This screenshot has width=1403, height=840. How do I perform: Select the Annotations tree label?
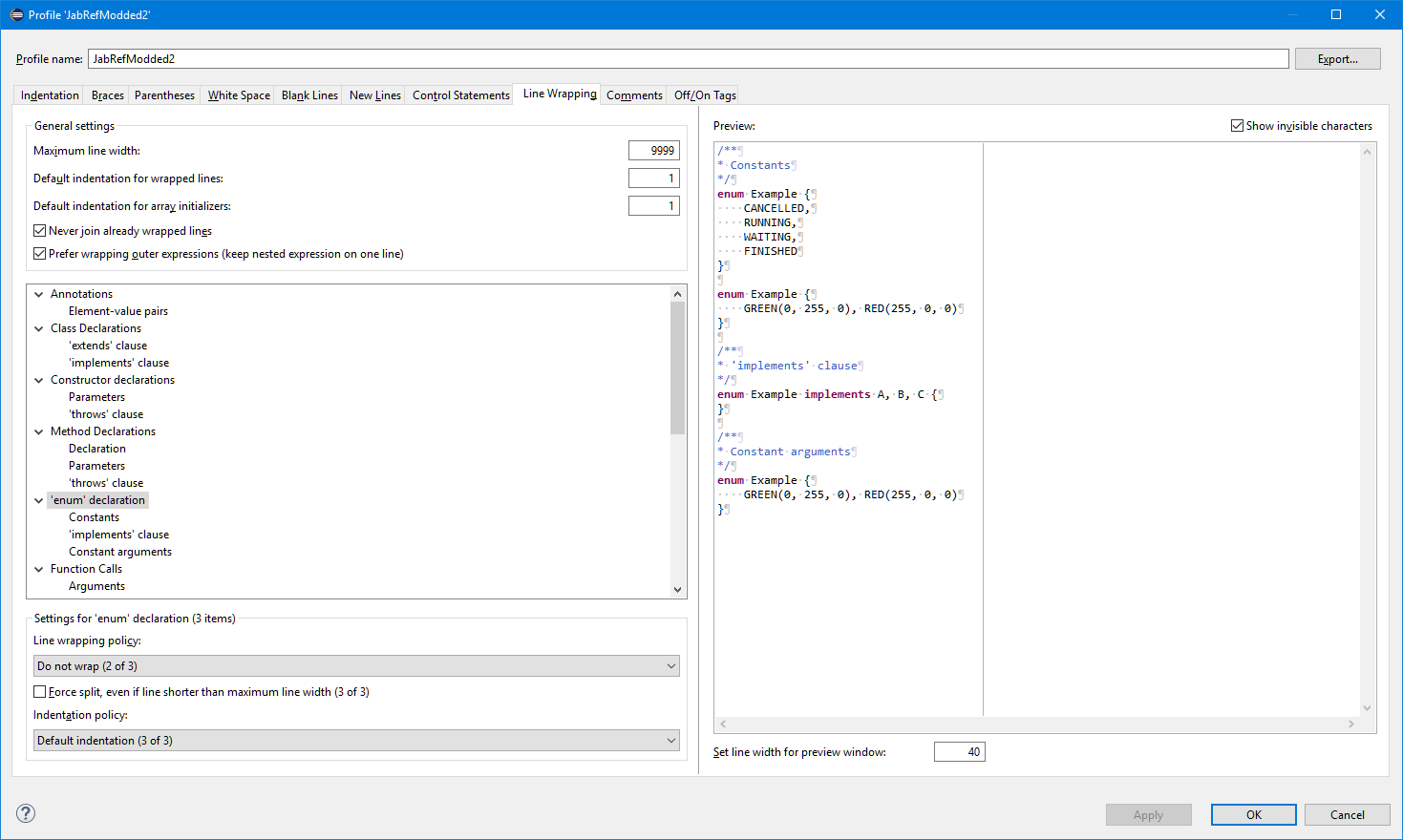point(81,294)
